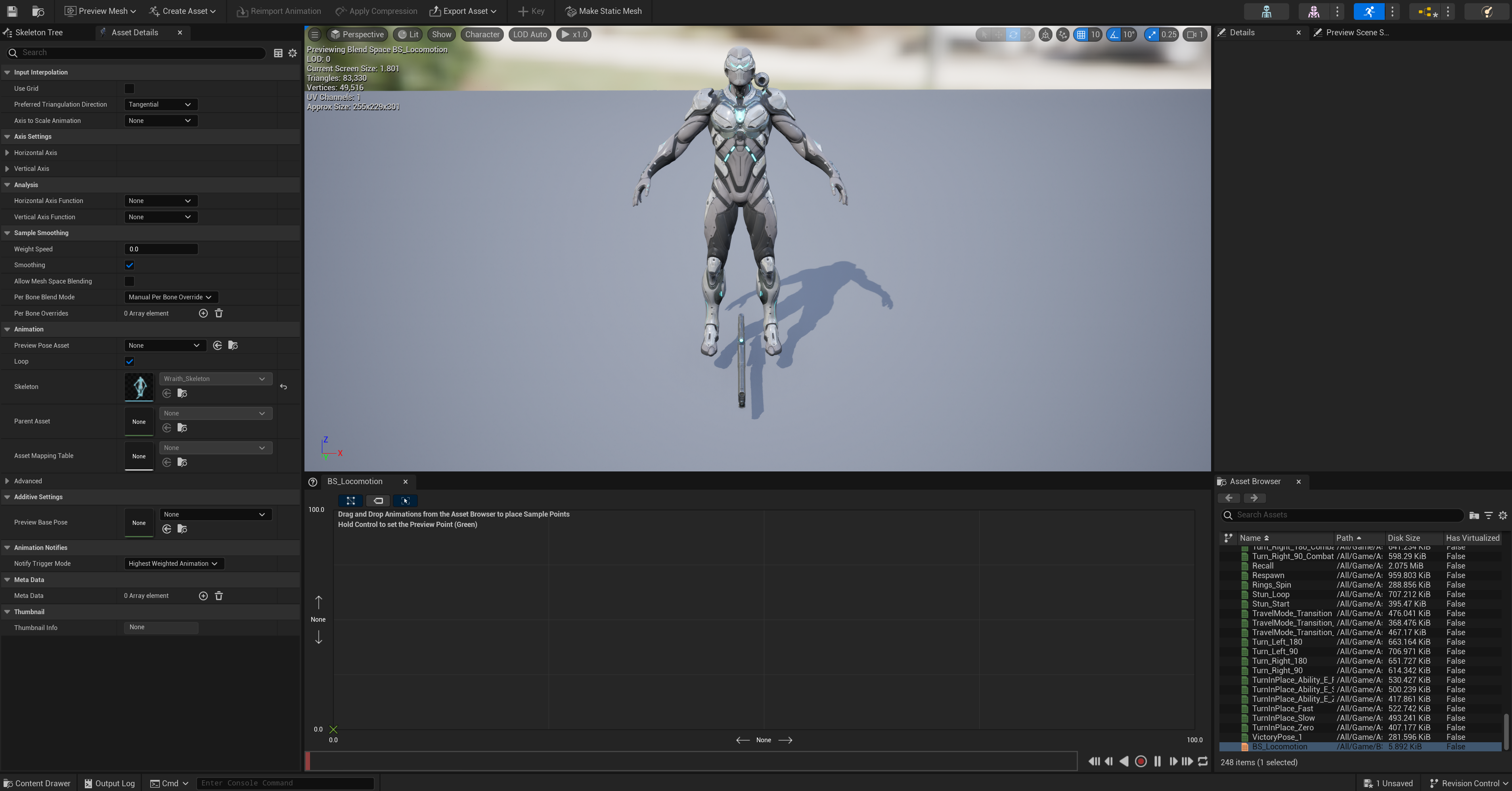This screenshot has height=791, width=1512.
Task: Open the Asset Details settings gear
Action: (292, 54)
